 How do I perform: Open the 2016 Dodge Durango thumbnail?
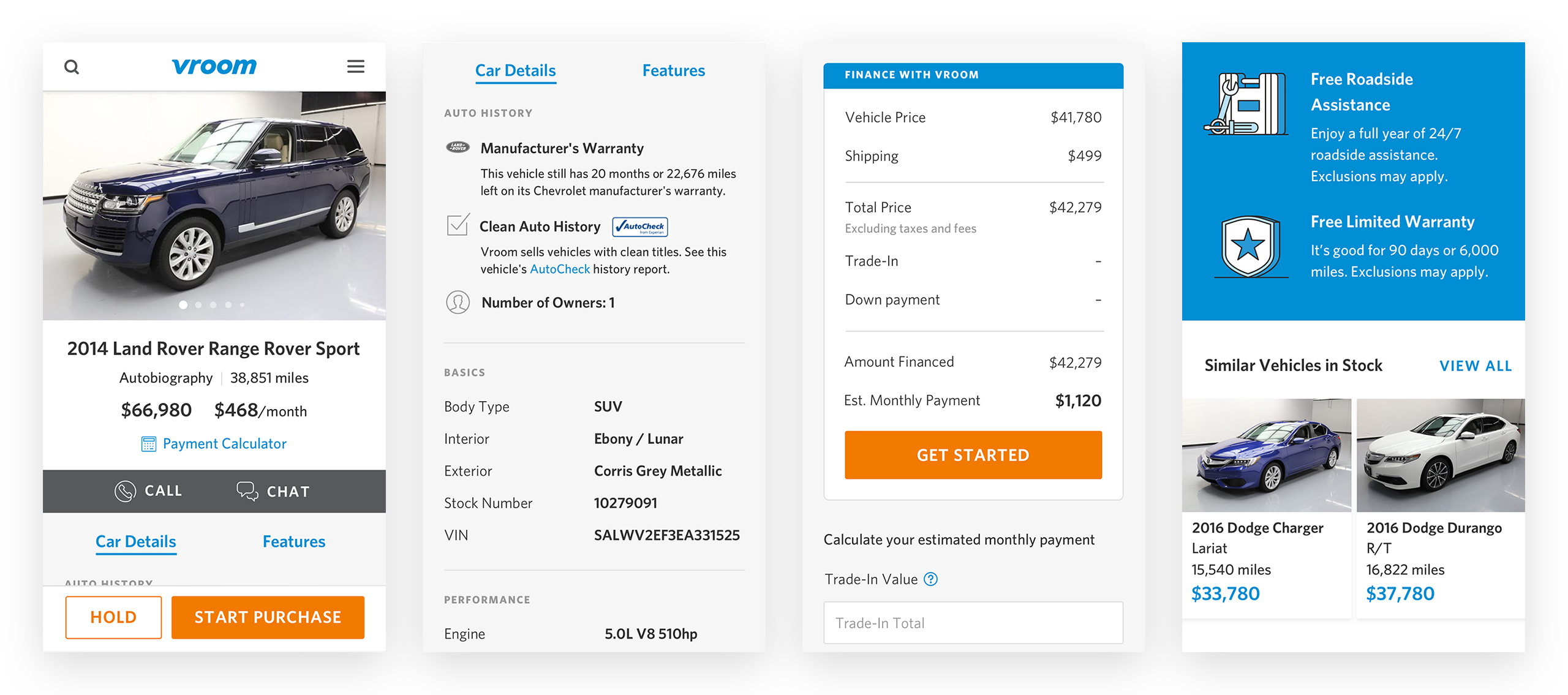point(1441,456)
